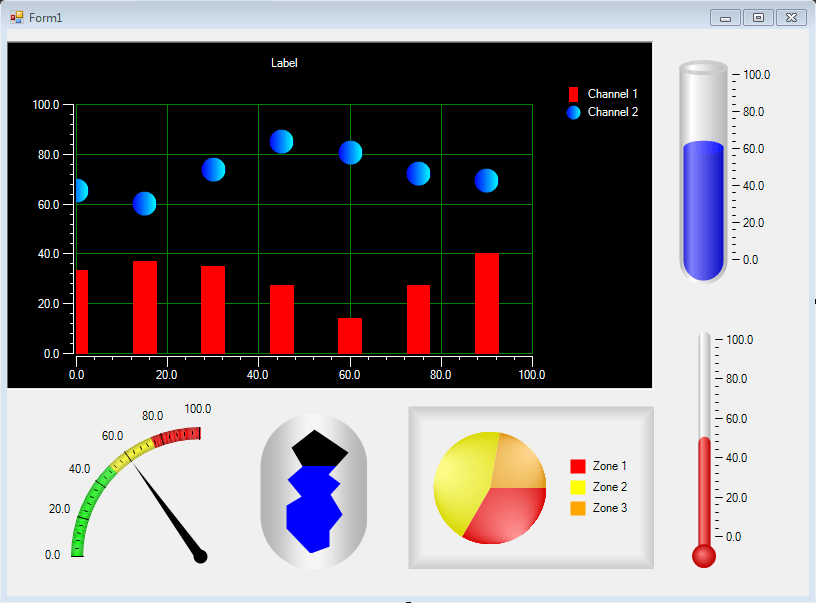Click the blue fill of the tube thermometer
The height and width of the screenshot is (603, 816).
coord(703,210)
